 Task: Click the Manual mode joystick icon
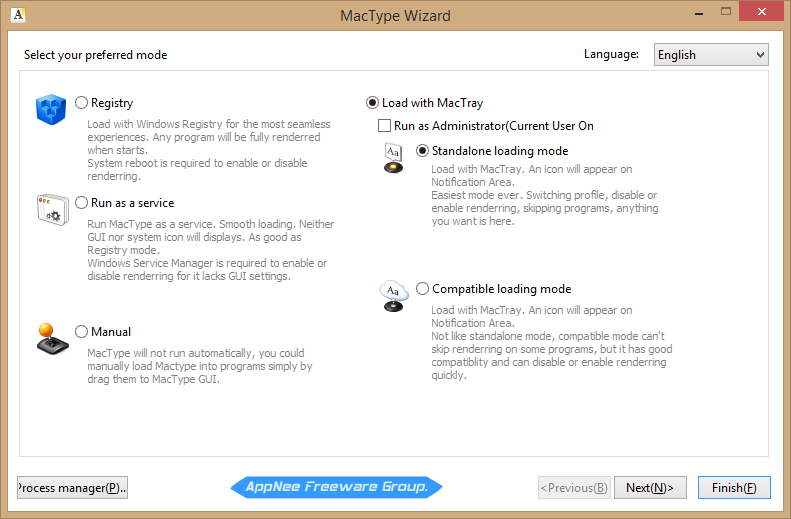tap(52, 338)
